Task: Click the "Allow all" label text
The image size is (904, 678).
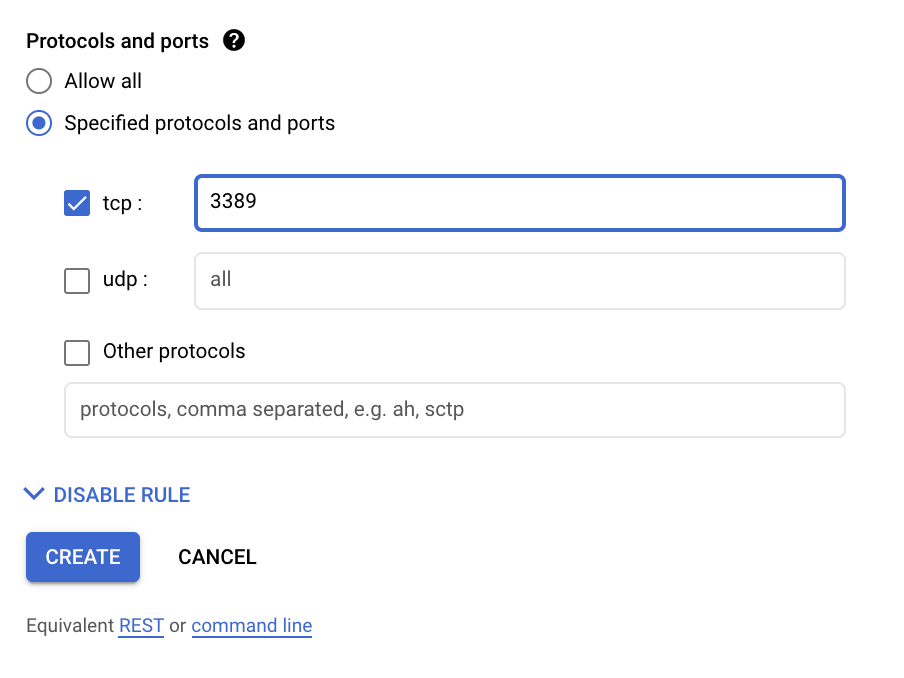Action: [x=103, y=81]
